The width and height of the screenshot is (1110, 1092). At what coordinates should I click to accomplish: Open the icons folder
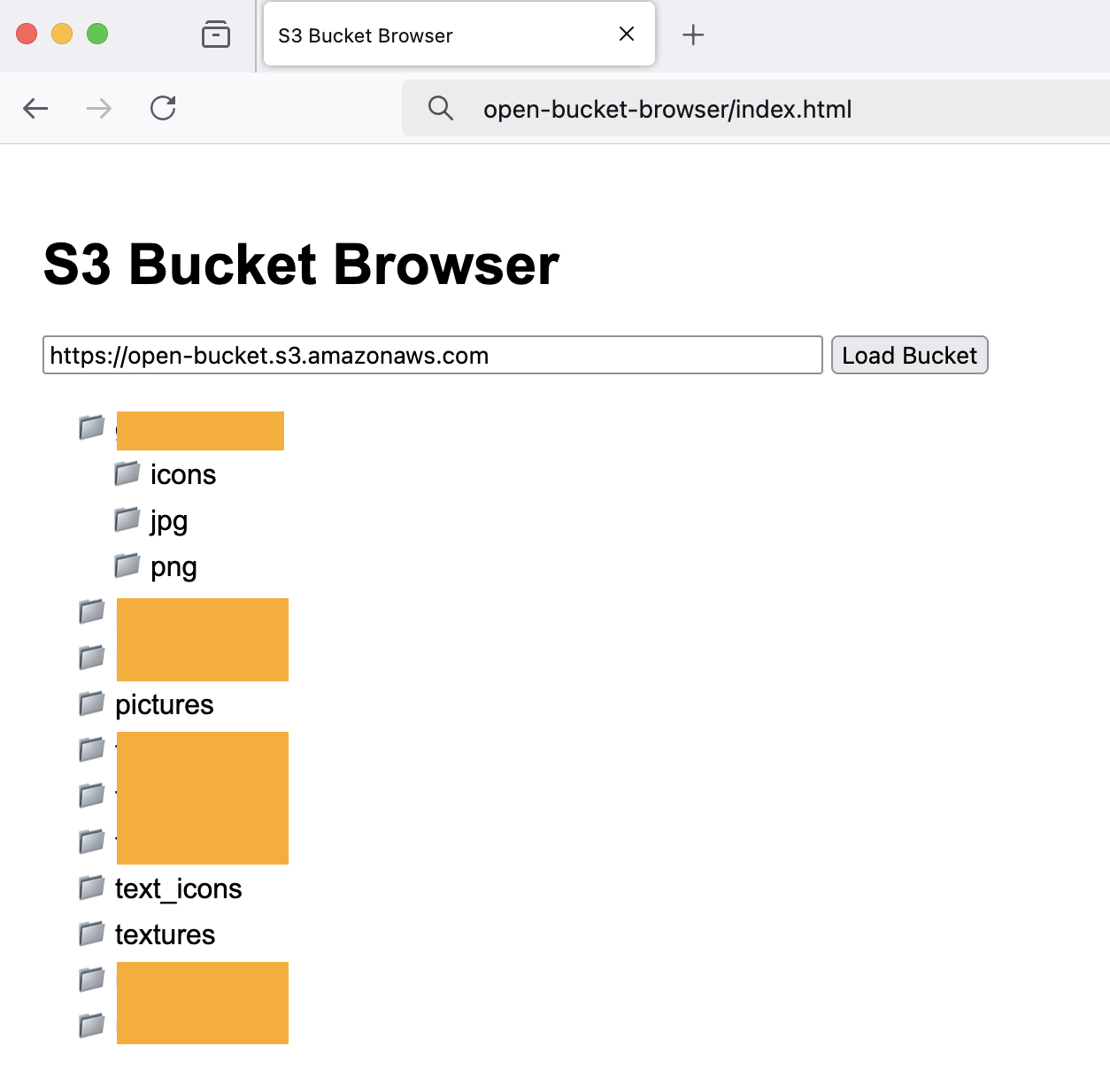point(183,474)
